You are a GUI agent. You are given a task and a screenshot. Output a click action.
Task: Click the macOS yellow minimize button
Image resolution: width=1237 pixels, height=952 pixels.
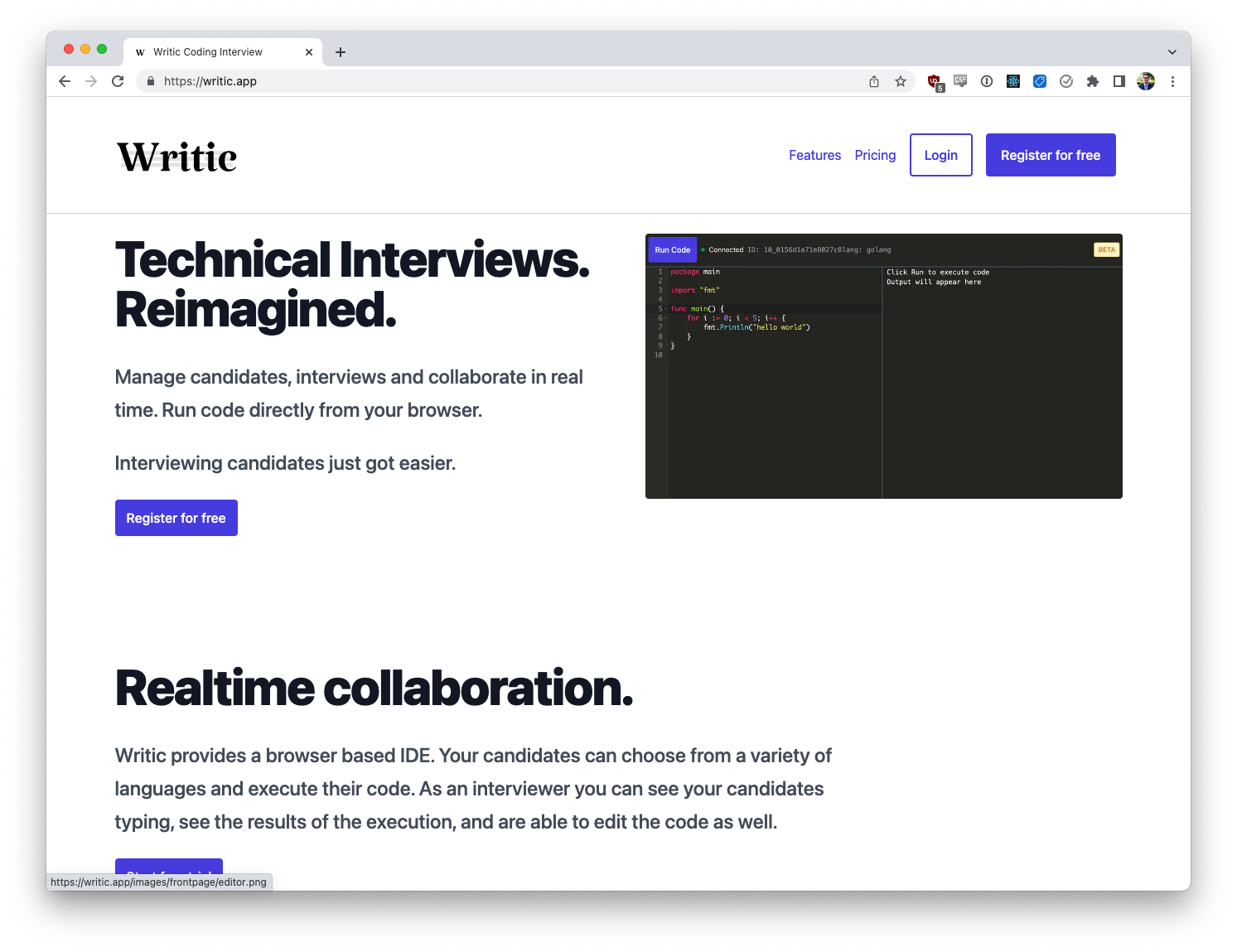[85, 49]
